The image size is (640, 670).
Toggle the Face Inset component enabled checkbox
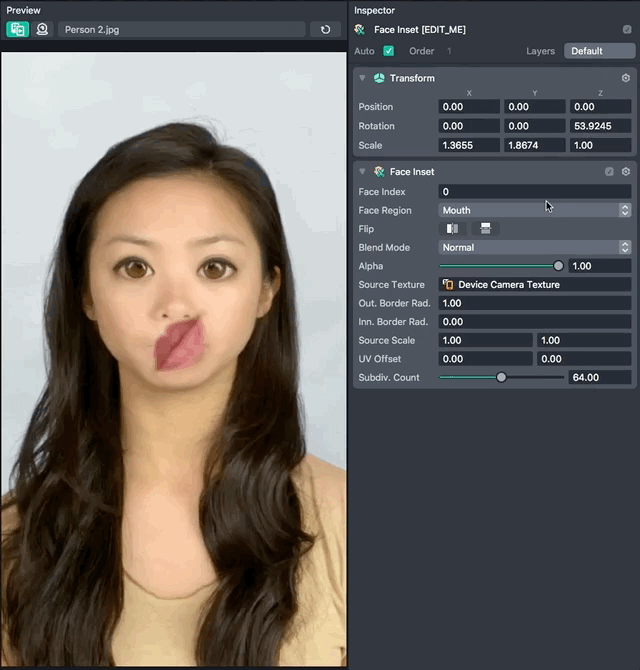[609, 172]
